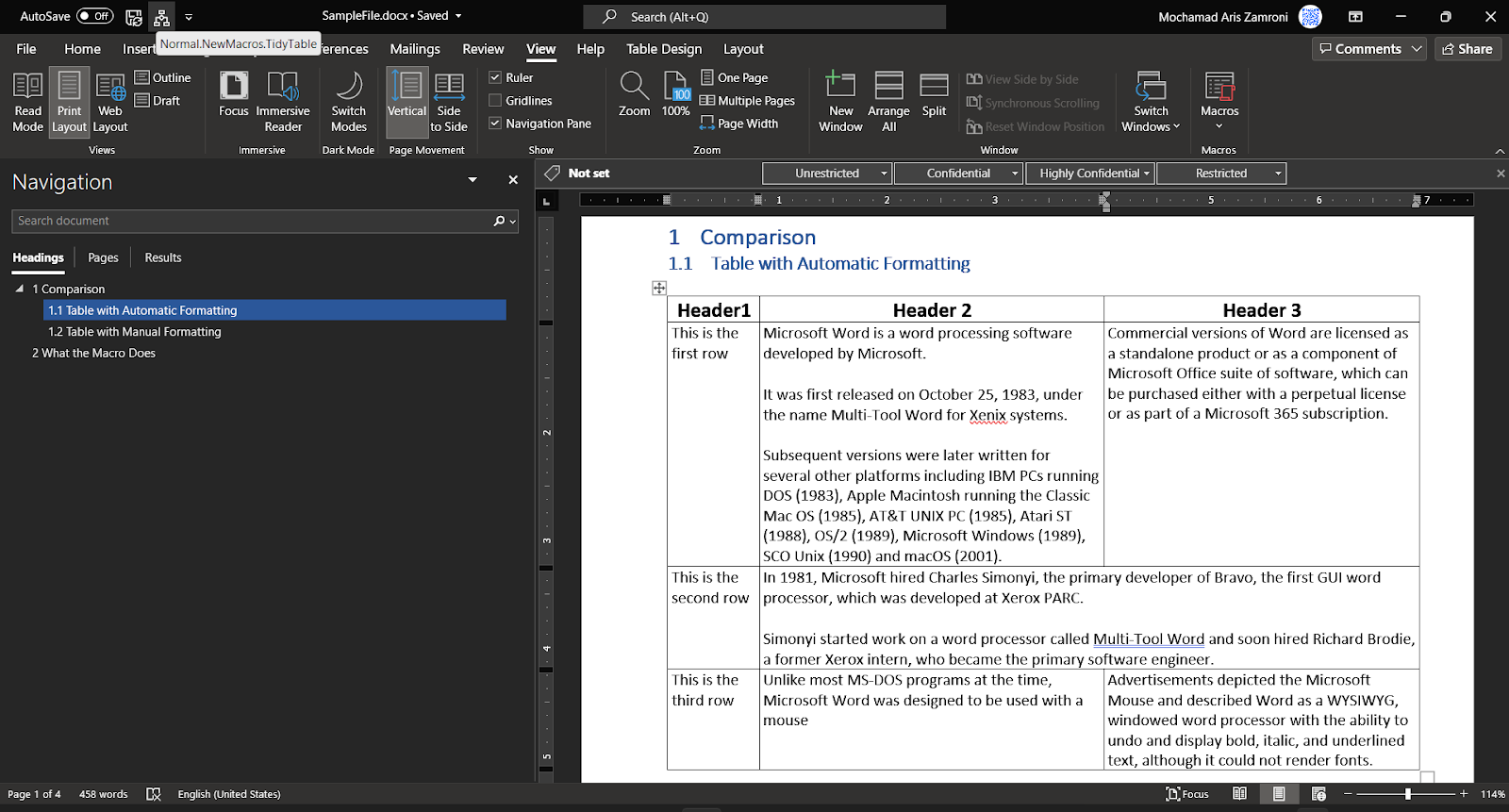Switch to the Mailings tab
Image resolution: width=1509 pixels, height=812 pixels.
[x=415, y=49]
